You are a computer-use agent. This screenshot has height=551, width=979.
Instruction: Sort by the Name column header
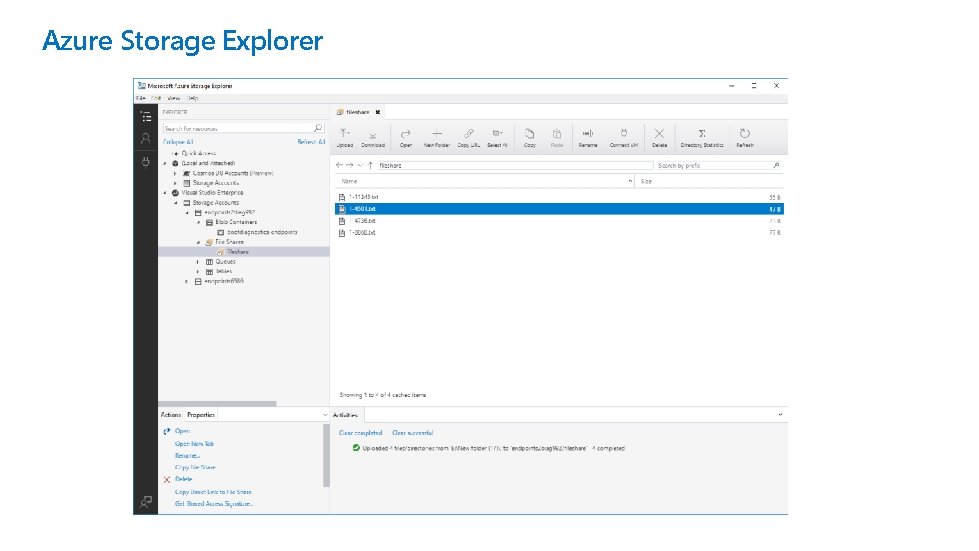(x=485, y=181)
